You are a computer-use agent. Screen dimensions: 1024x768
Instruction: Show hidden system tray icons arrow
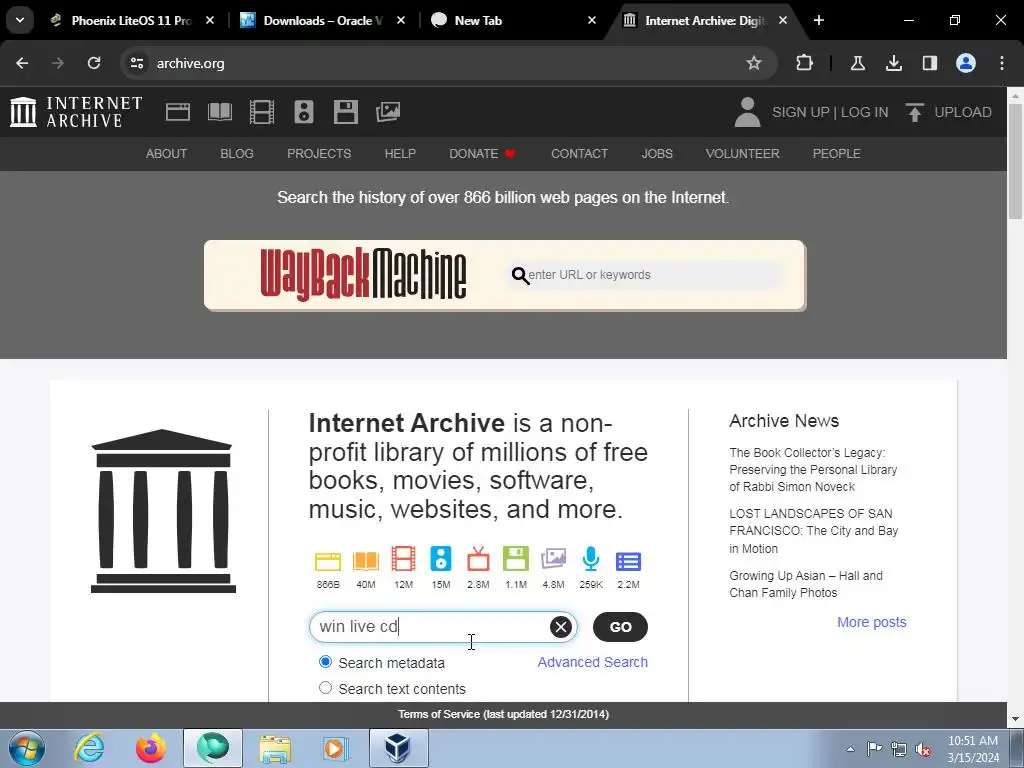pos(850,749)
